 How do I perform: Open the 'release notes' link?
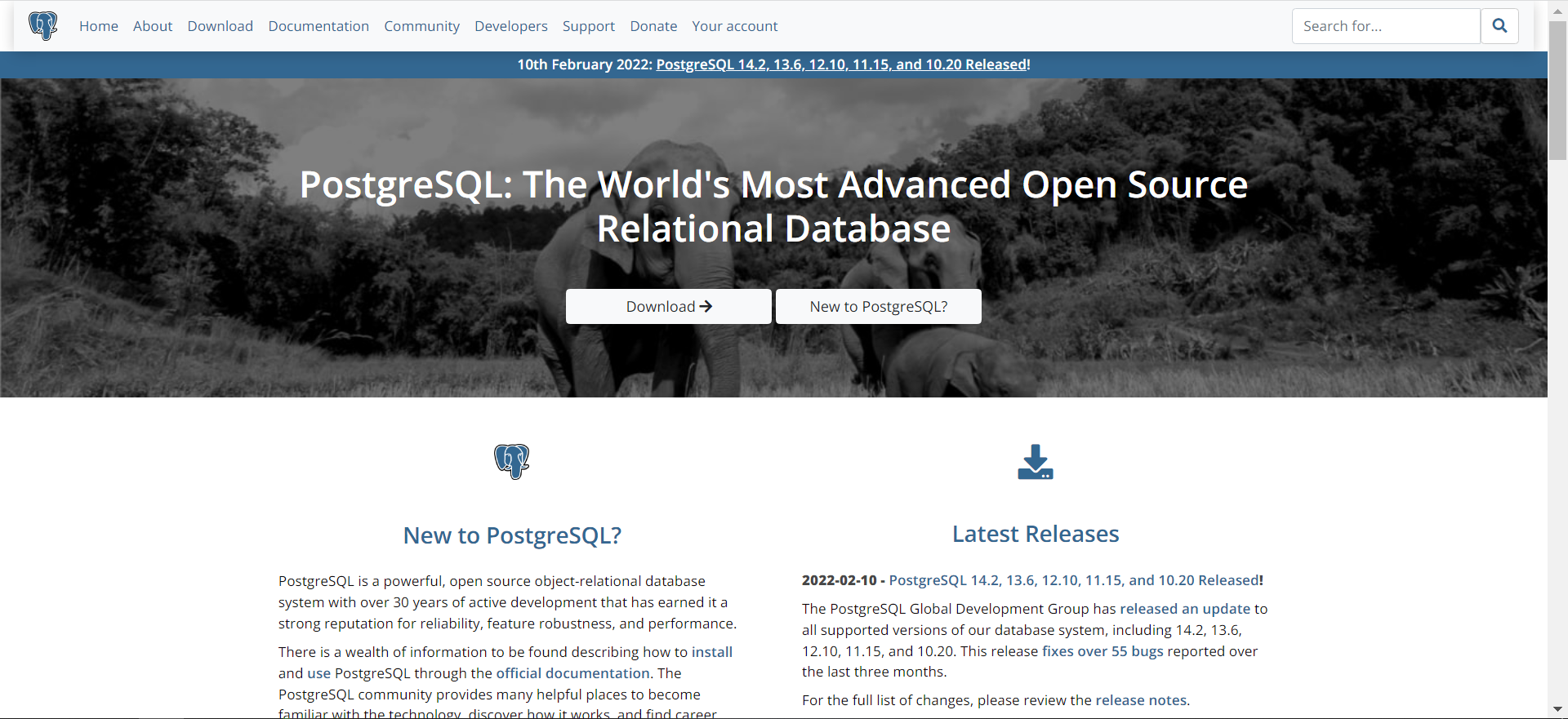[x=1141, y=700]
